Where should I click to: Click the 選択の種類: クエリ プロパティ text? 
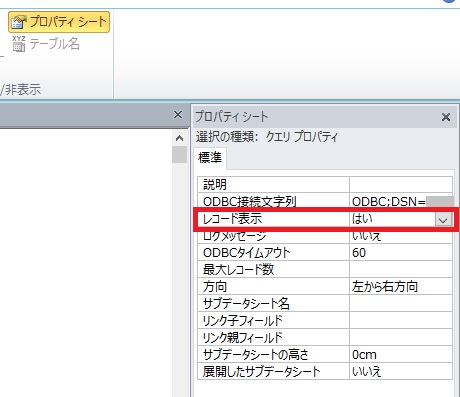click(x=267, y=137)
